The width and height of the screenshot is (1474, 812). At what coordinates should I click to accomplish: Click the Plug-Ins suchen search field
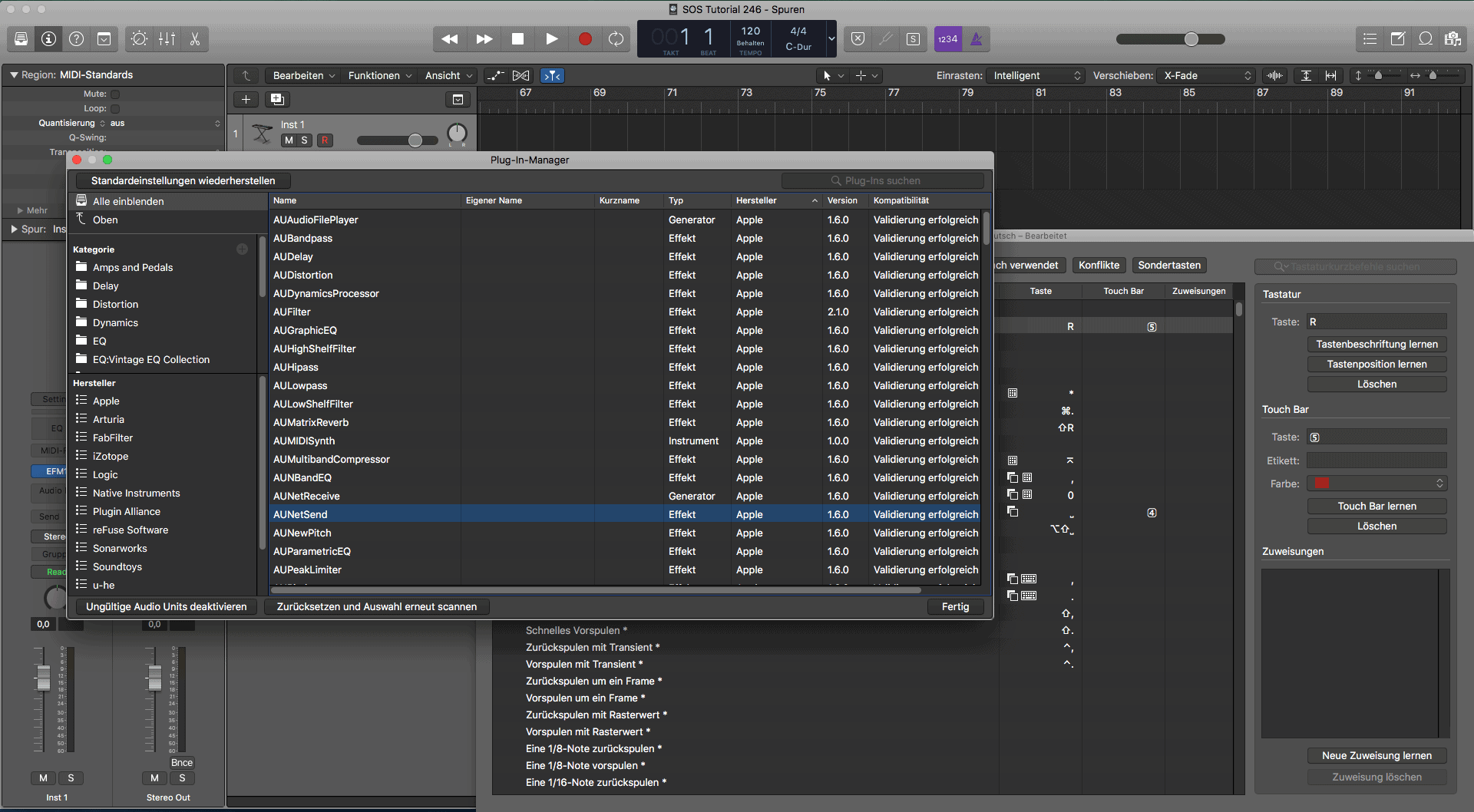(x=881, y=180)
